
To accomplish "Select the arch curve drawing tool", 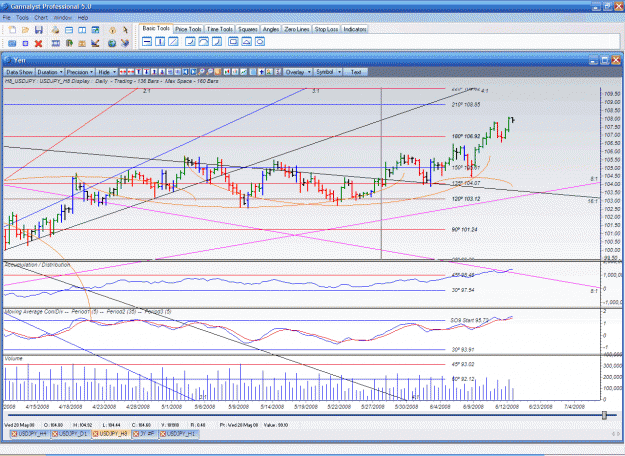I will pyautogui.click(x=204, y=41).
